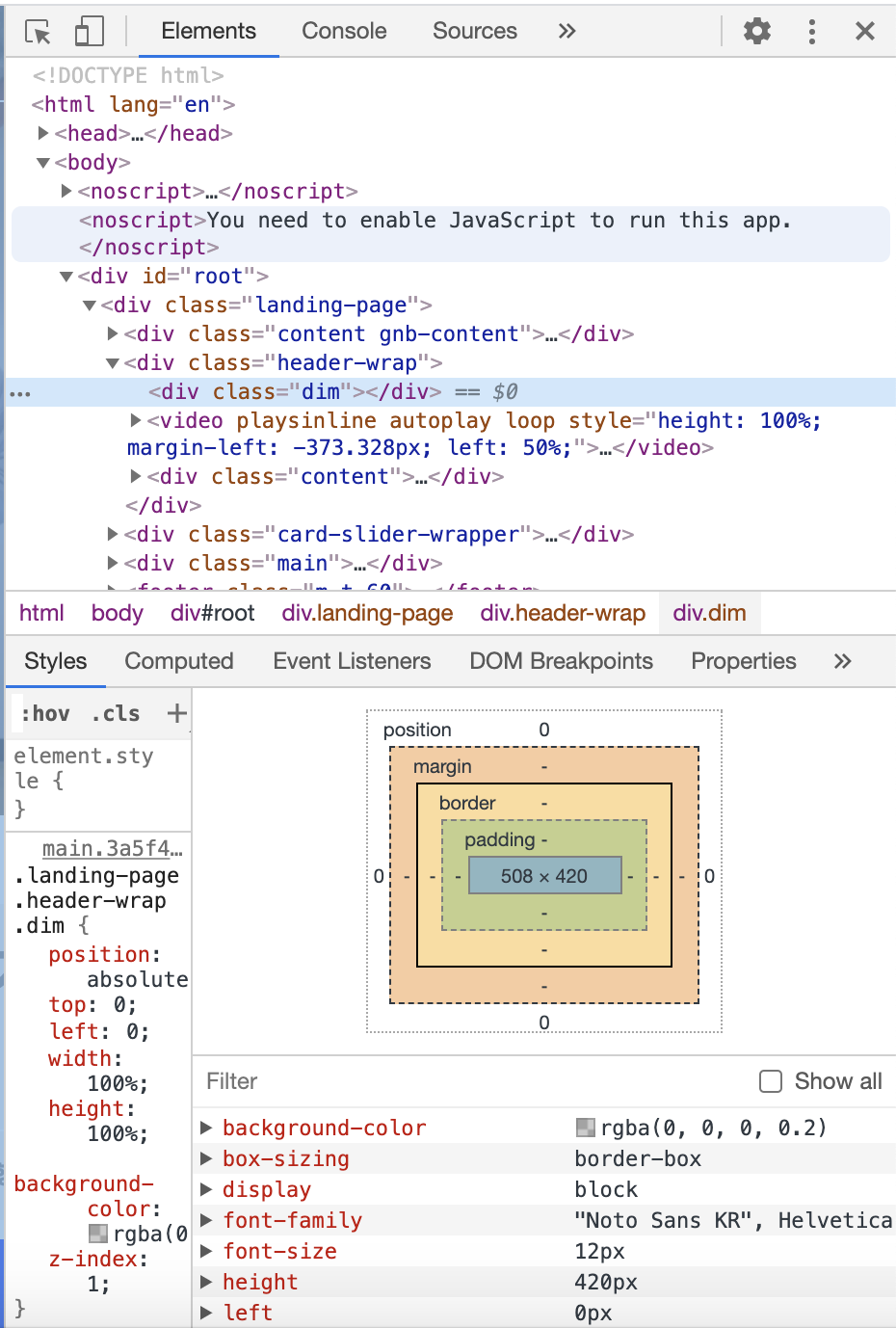Click the position absolute declaration

point(118,967)
